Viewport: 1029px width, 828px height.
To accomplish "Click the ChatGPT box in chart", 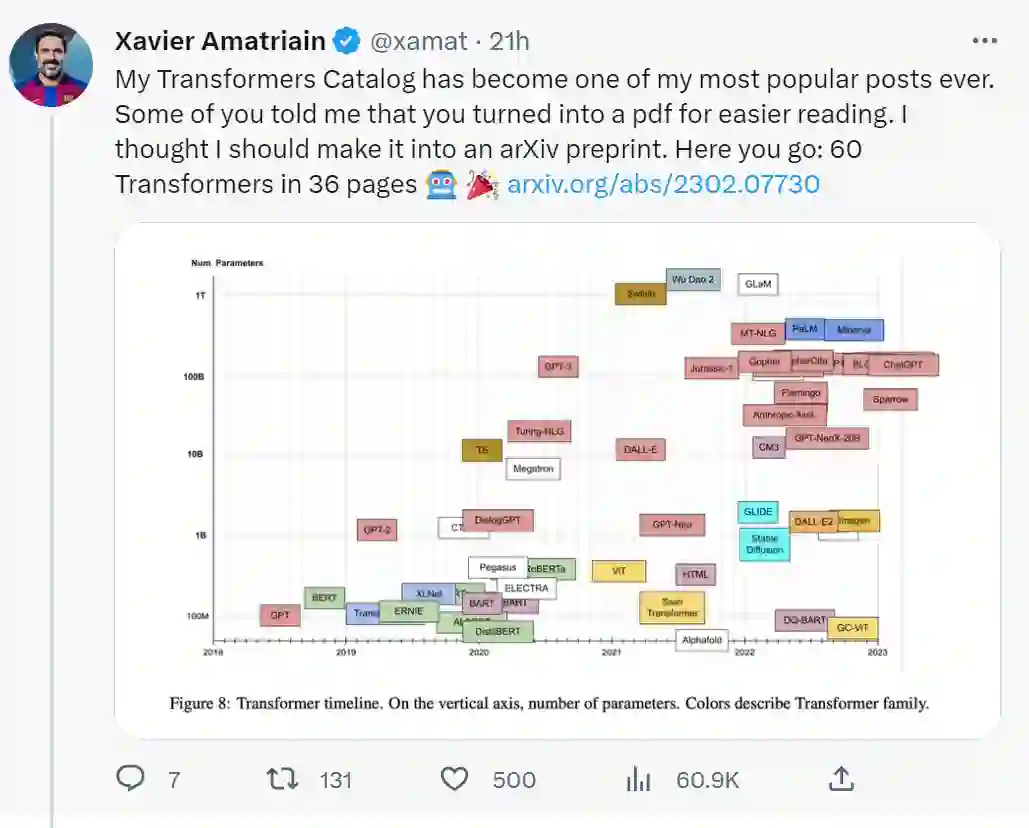I will tap(903, 365).
